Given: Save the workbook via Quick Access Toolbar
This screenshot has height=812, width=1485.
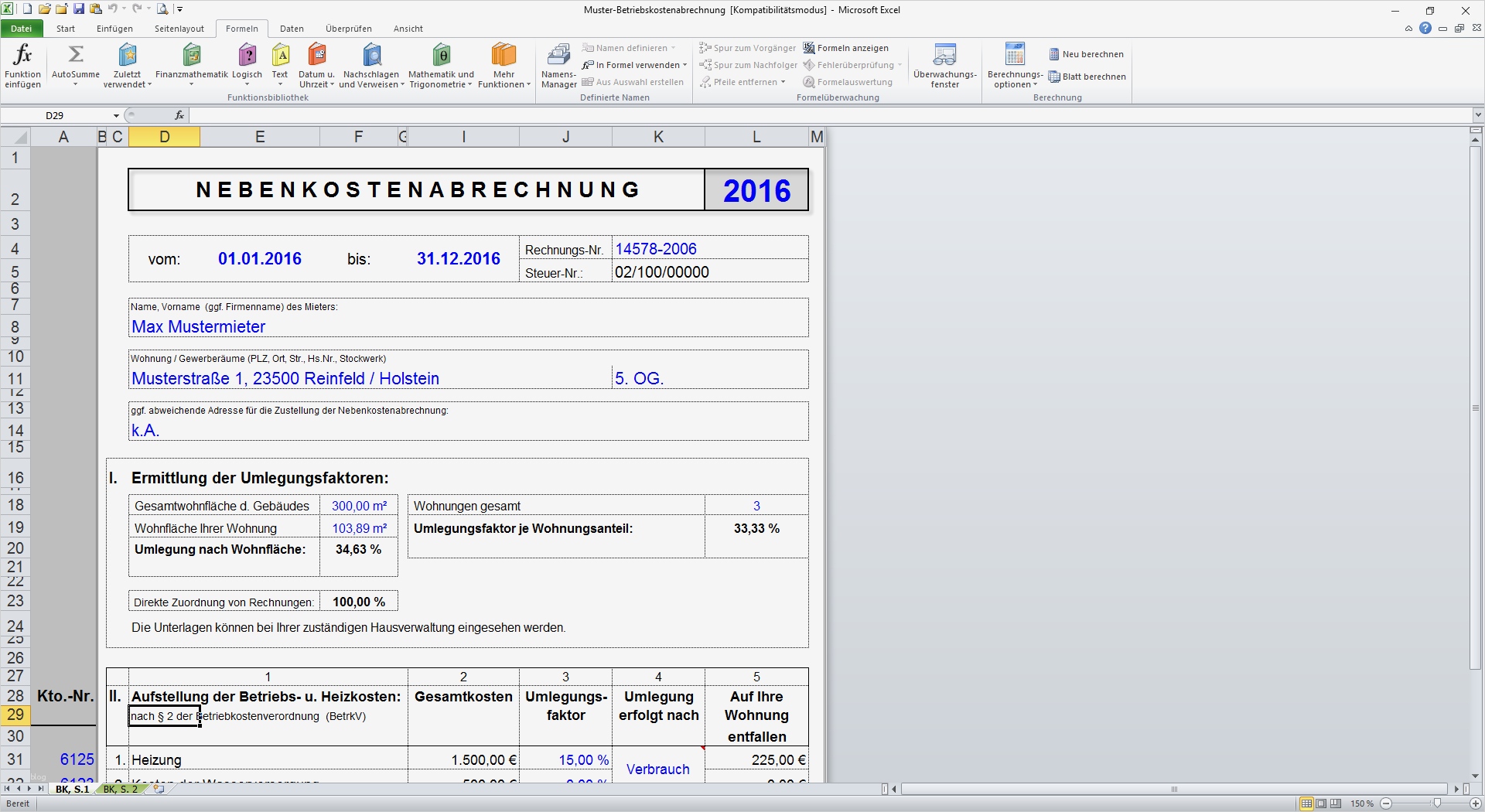Looking at the screenshot, I should click(78, 9).
